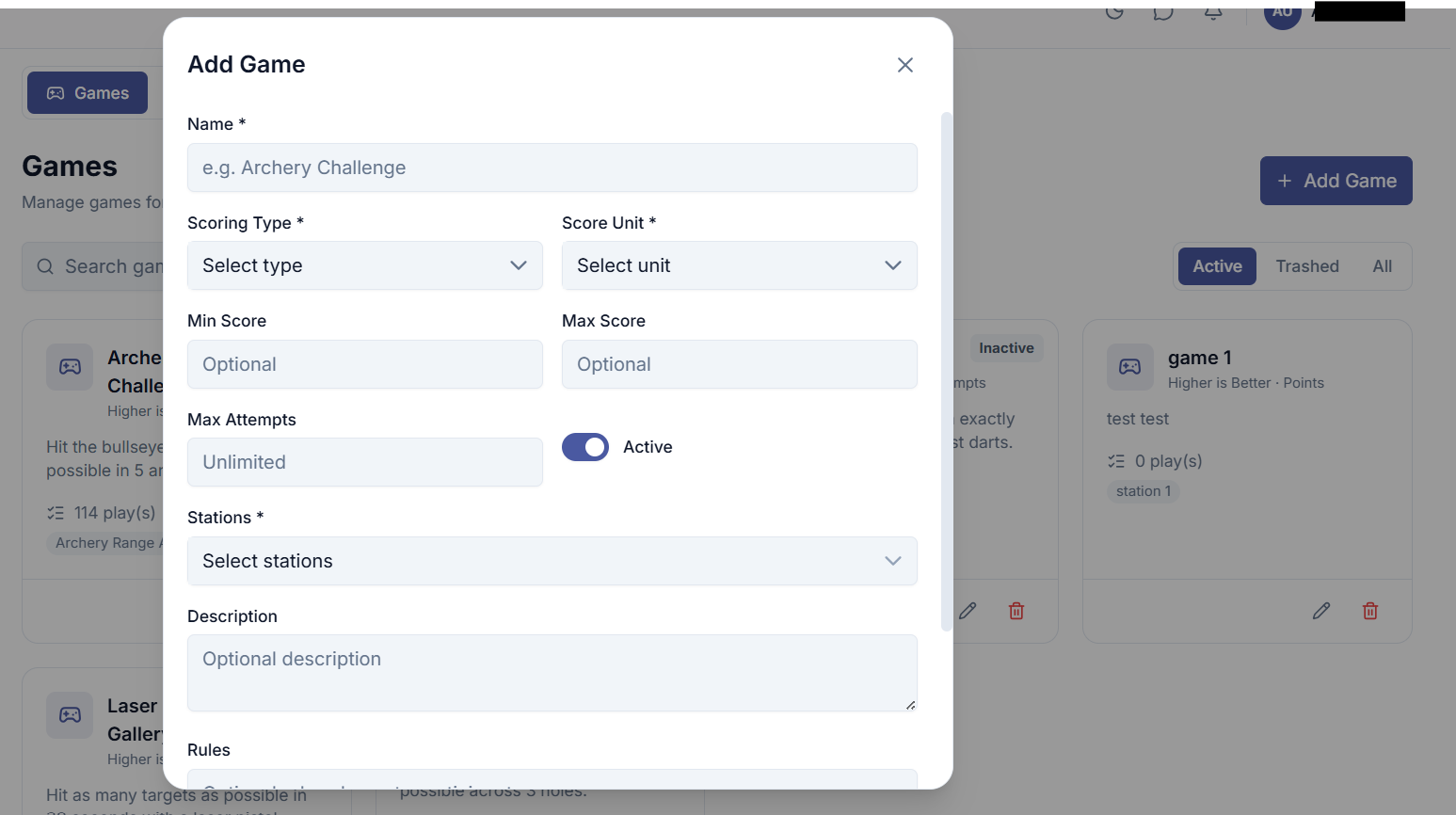
Task: Click the Laser Gallery controller icon
Action: (x=70, y=715)
